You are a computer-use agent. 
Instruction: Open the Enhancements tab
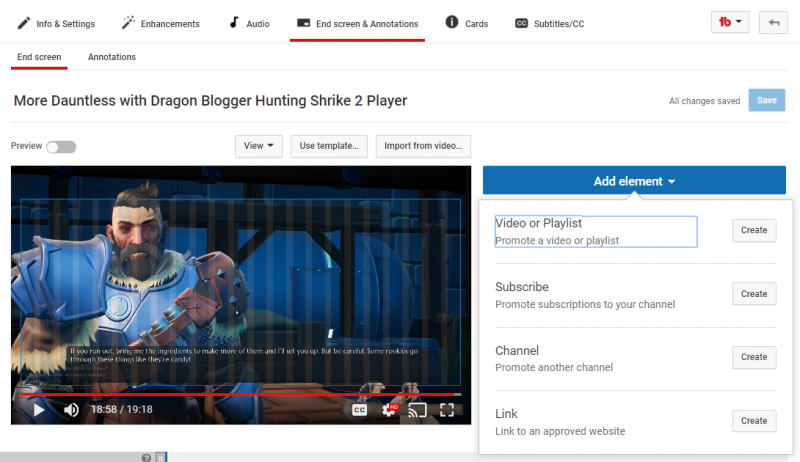(161, 23)
